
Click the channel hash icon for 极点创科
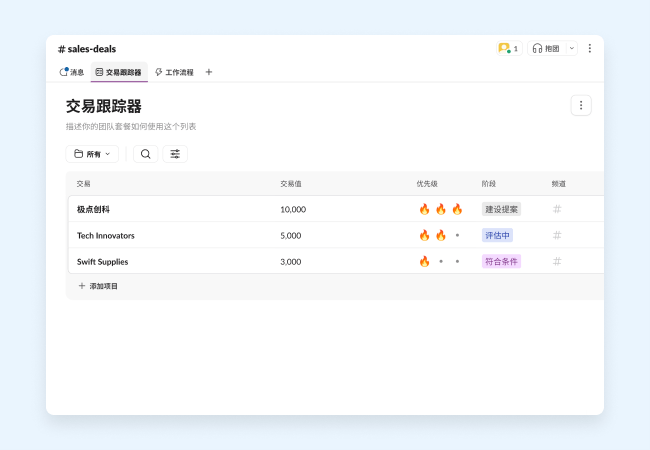click(x=557, y=209)
